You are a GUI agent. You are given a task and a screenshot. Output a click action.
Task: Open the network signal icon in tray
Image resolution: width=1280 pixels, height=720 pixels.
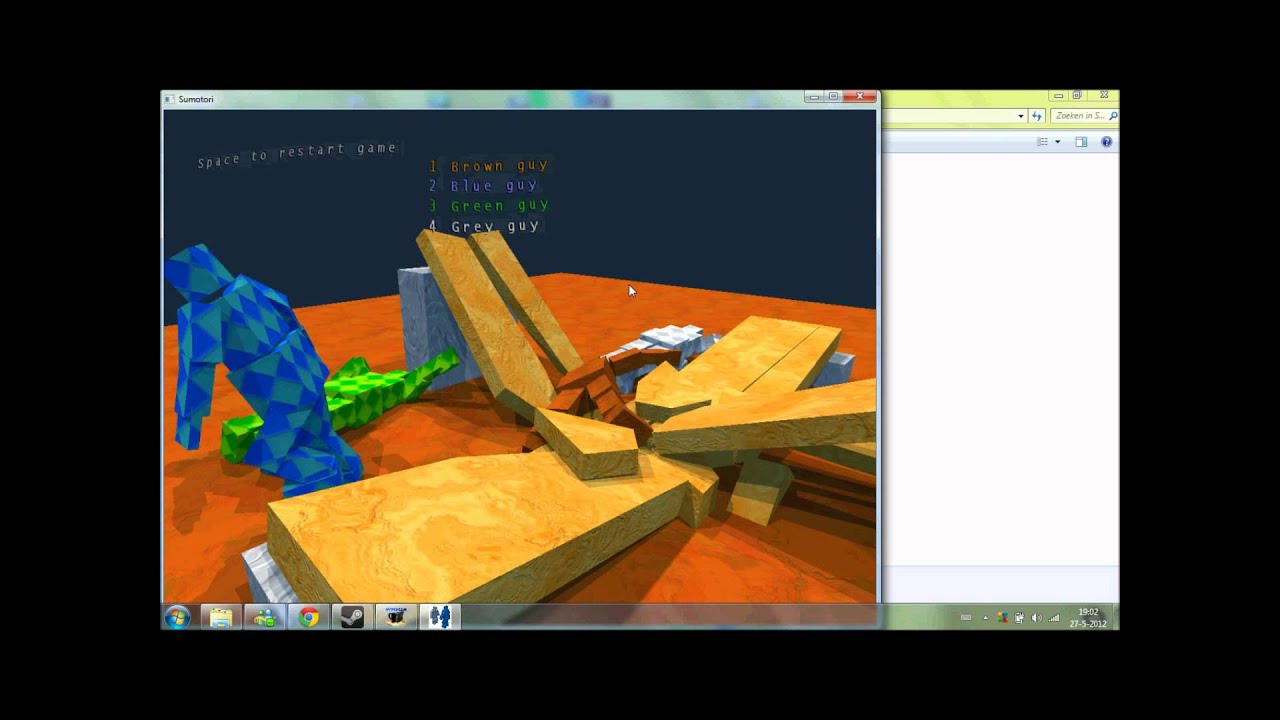tap(1054, 618)
